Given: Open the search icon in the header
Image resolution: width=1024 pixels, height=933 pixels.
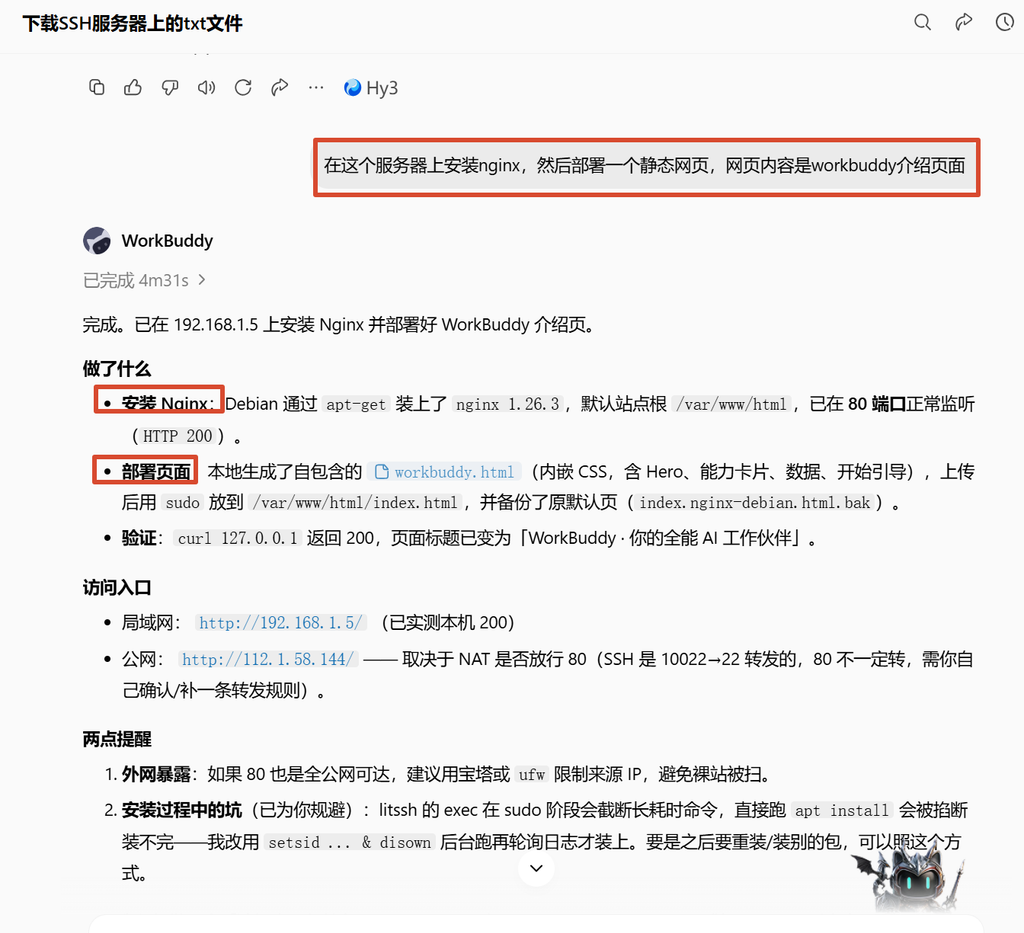Looking at the screenshot, I should 922,22.
